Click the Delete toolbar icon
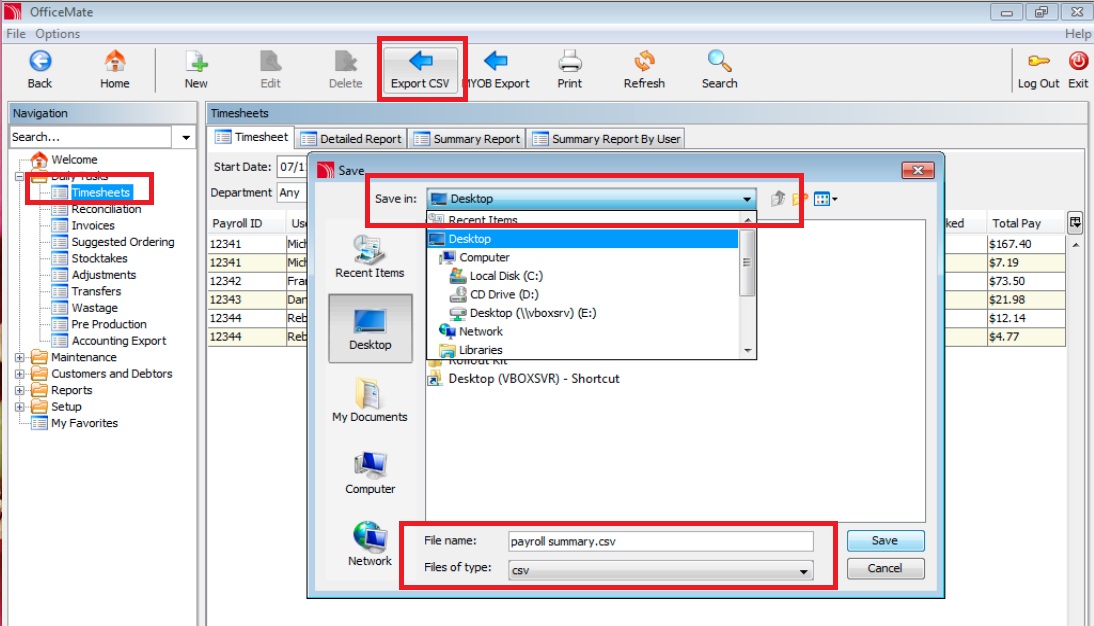Viewport: 1094px width, 626px height. pyautogui.click(x=345, y=69)
